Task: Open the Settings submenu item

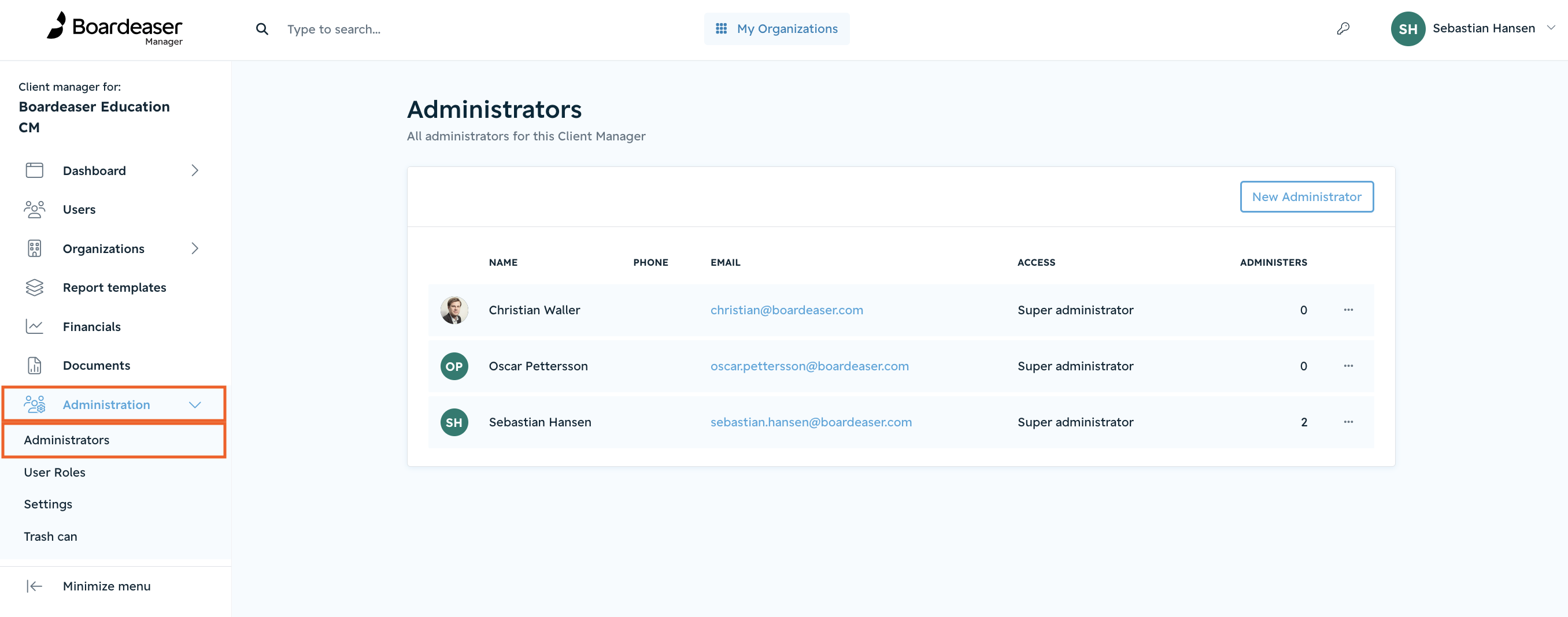Action: click(48, 504)
